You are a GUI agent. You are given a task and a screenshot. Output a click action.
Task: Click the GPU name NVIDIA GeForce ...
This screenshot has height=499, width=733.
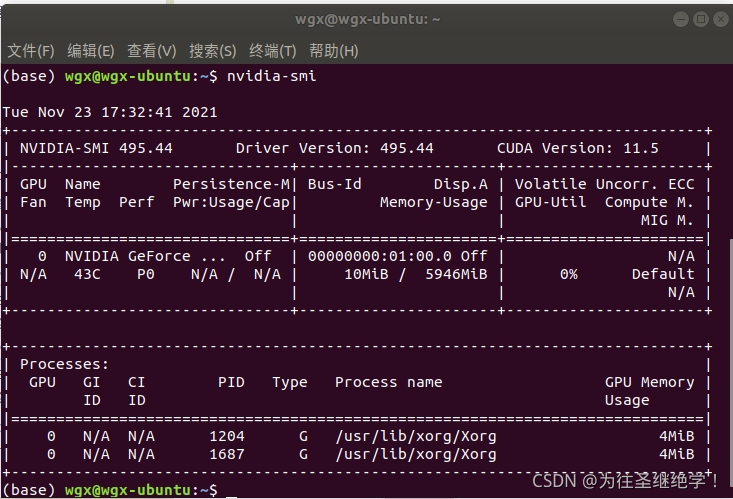(128, 256)
